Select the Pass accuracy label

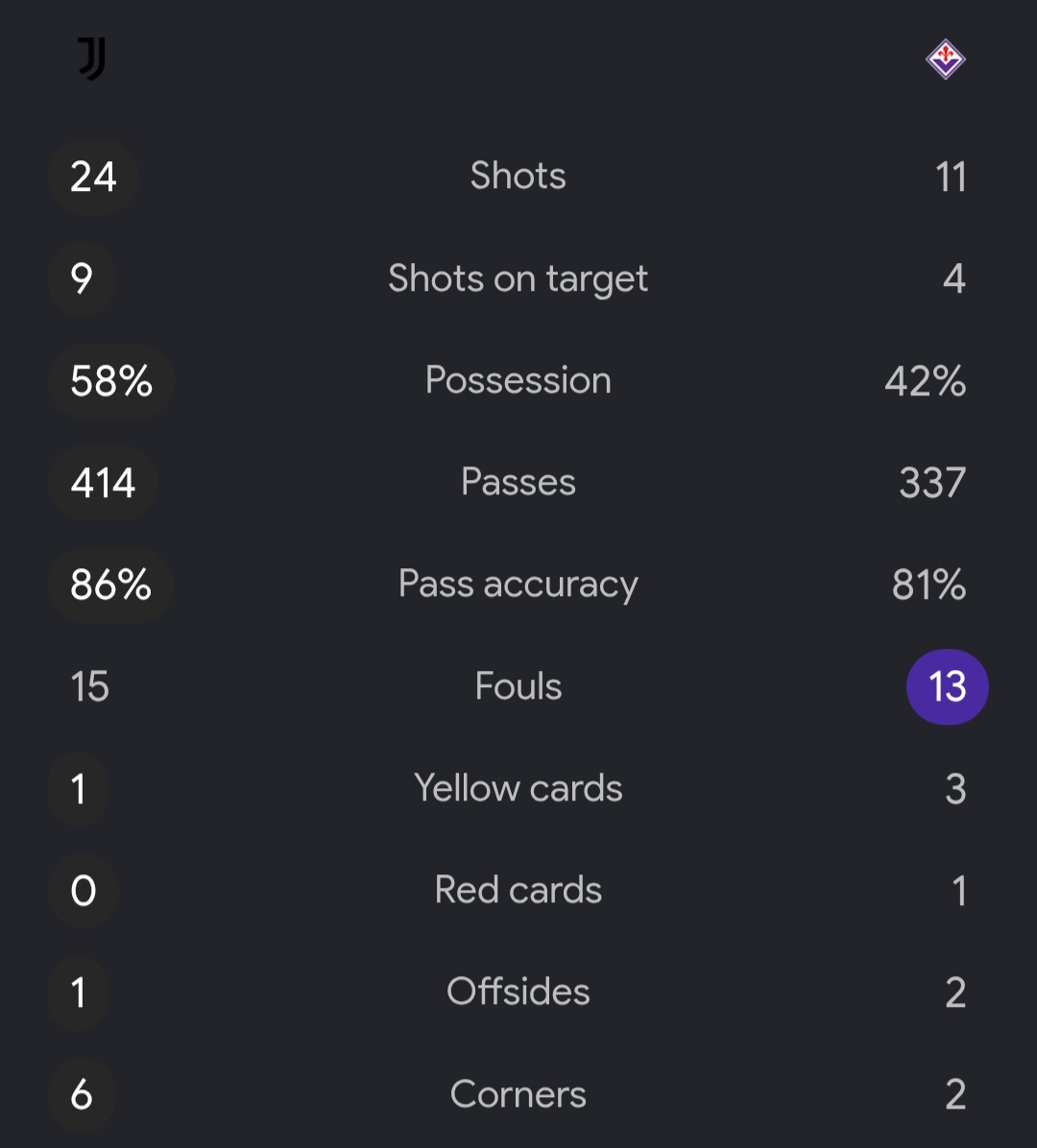point(518,585)
